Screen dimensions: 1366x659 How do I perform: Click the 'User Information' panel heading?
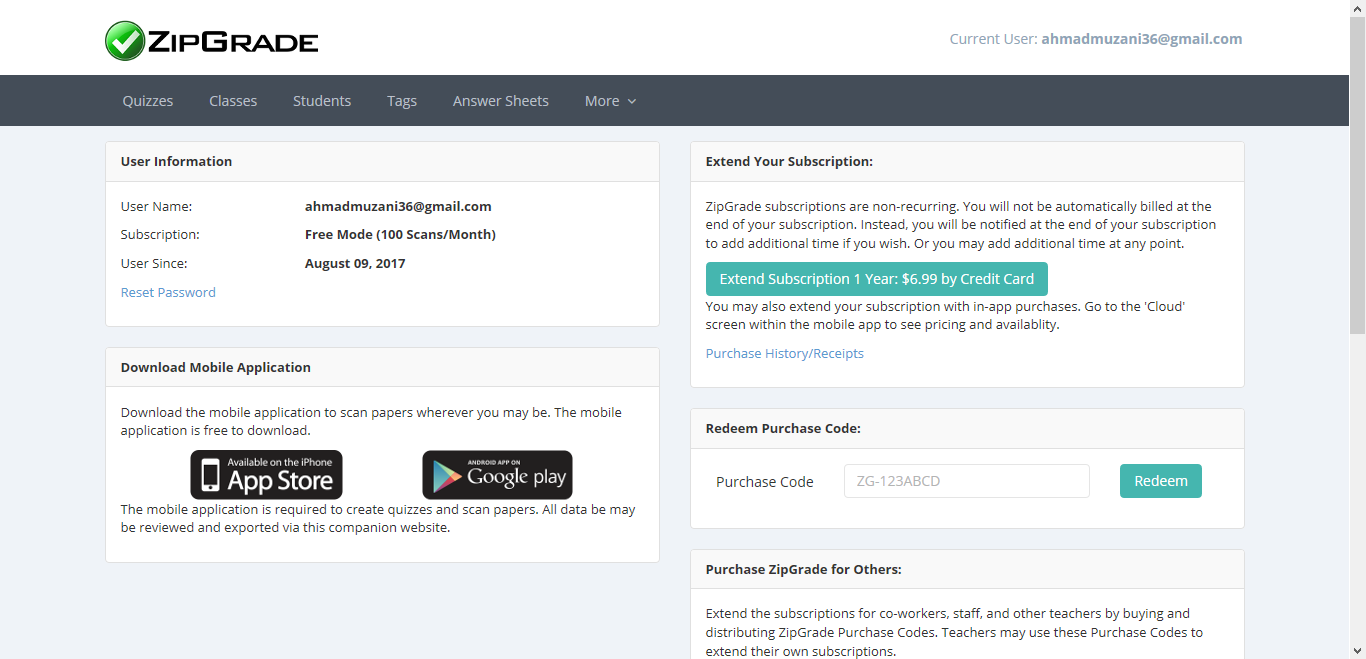pyautogui.click(x=177, y=161)
